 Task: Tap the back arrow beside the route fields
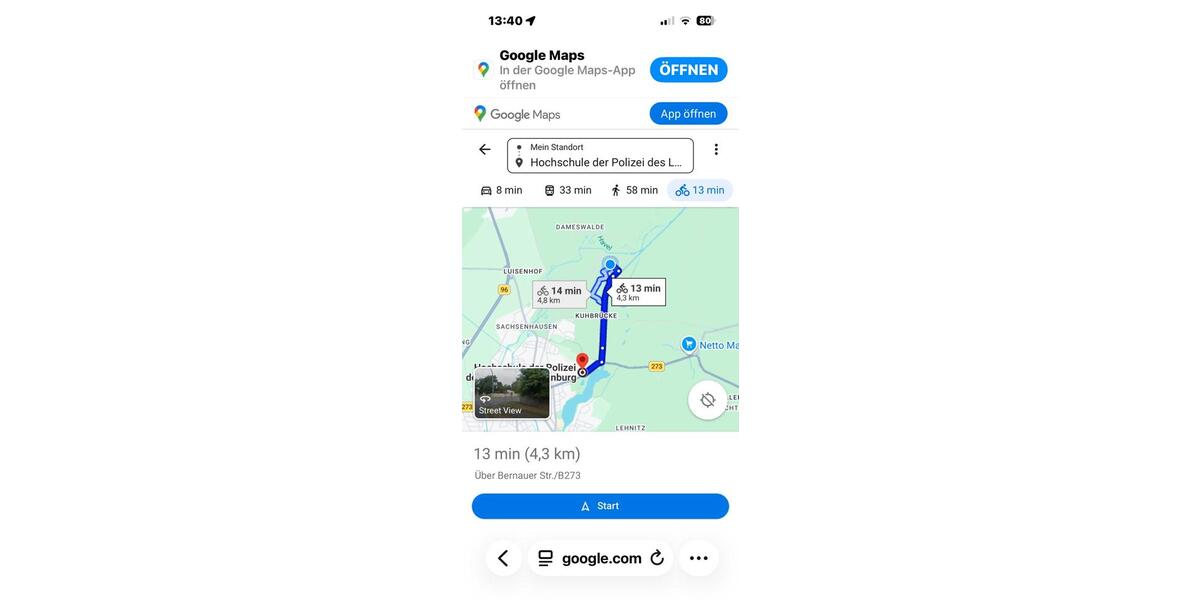click(x=485, y=150)
